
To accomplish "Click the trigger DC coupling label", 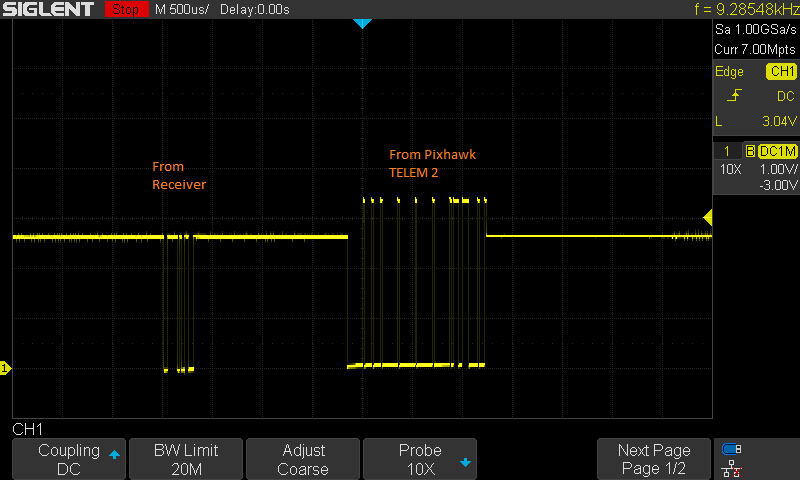I will click(786, 96).
